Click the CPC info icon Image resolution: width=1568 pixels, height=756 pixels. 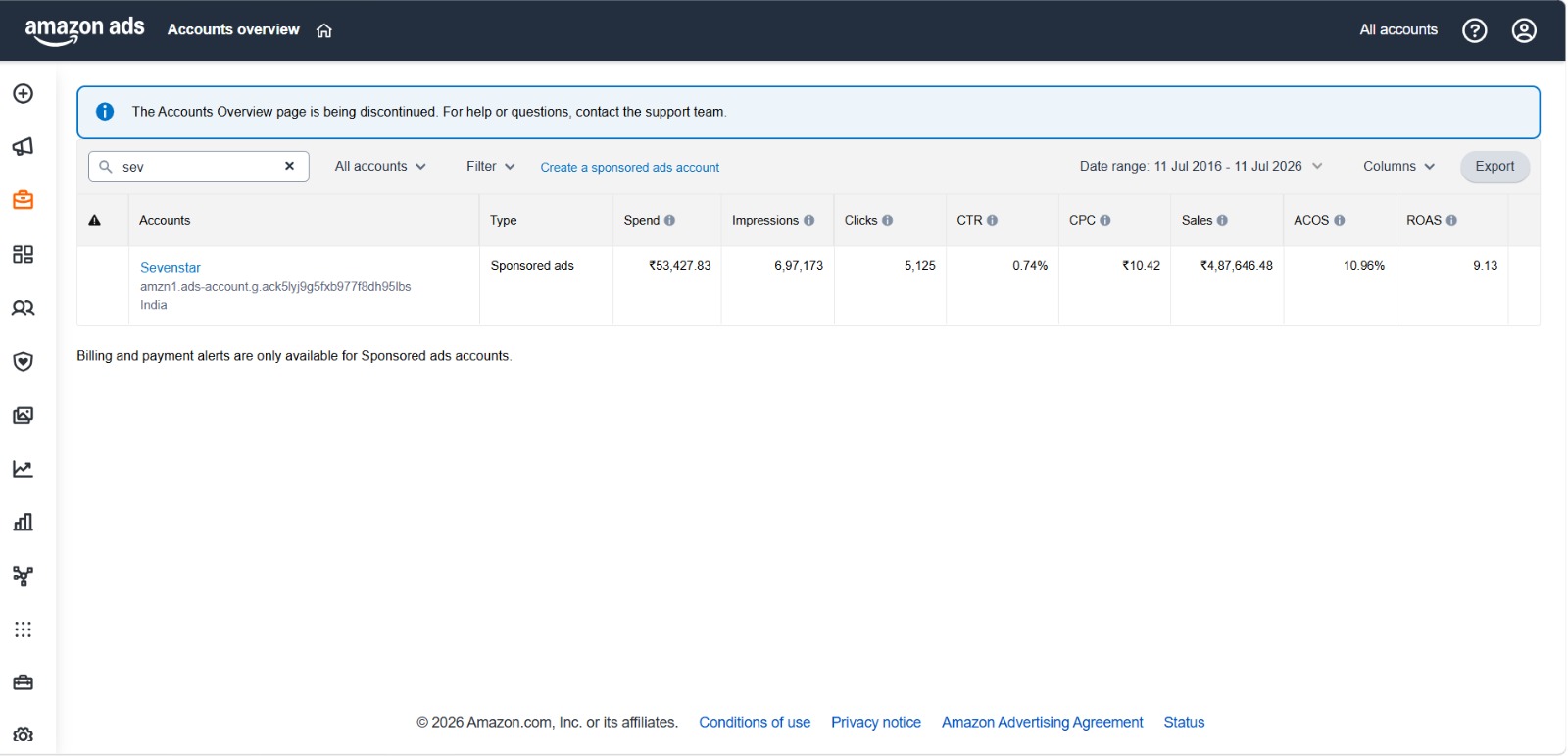1105,221
